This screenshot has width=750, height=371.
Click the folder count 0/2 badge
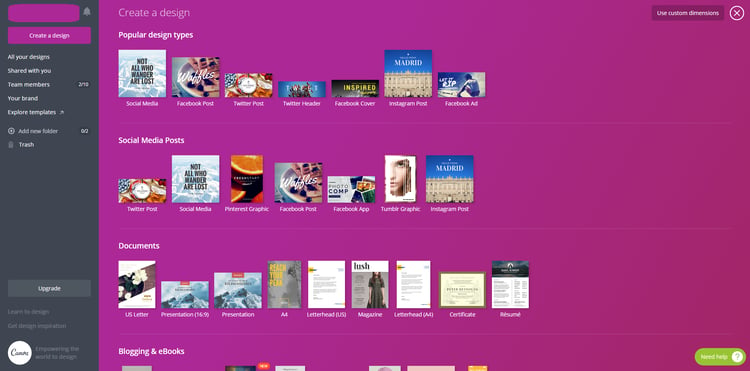tap(85, 131)
